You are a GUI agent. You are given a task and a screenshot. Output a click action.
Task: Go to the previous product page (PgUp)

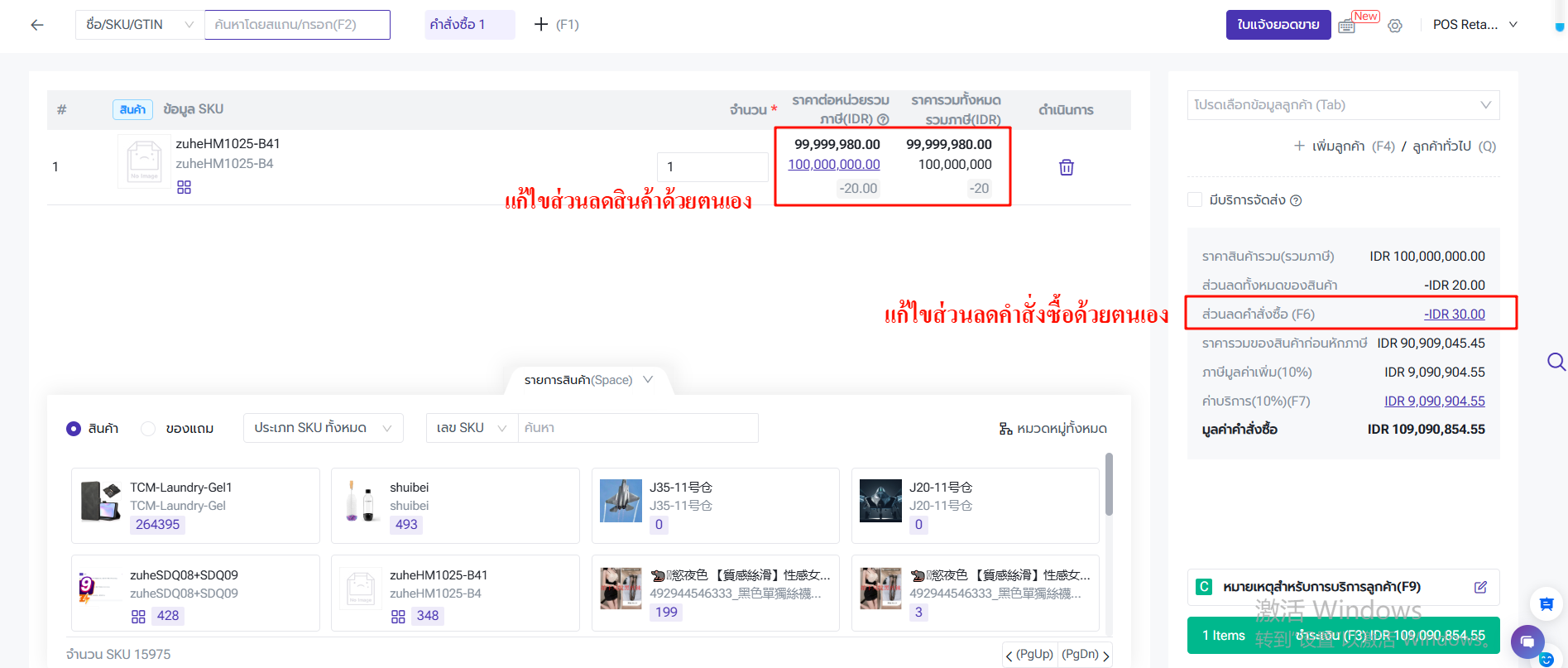pyautogui.click(x=1030, y=655)
